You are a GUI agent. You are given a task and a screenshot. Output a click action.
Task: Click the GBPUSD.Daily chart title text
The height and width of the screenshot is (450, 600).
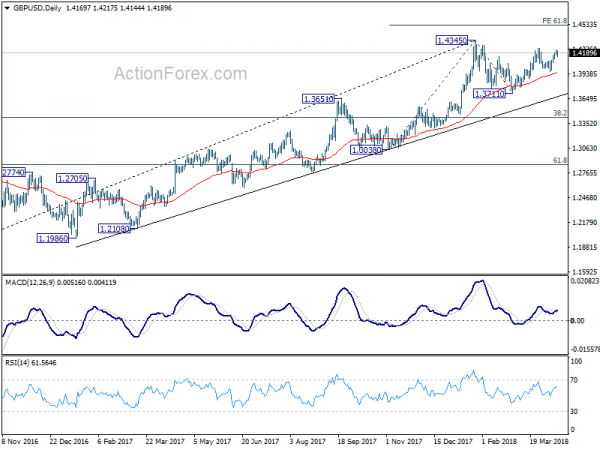tap(37, 8)
